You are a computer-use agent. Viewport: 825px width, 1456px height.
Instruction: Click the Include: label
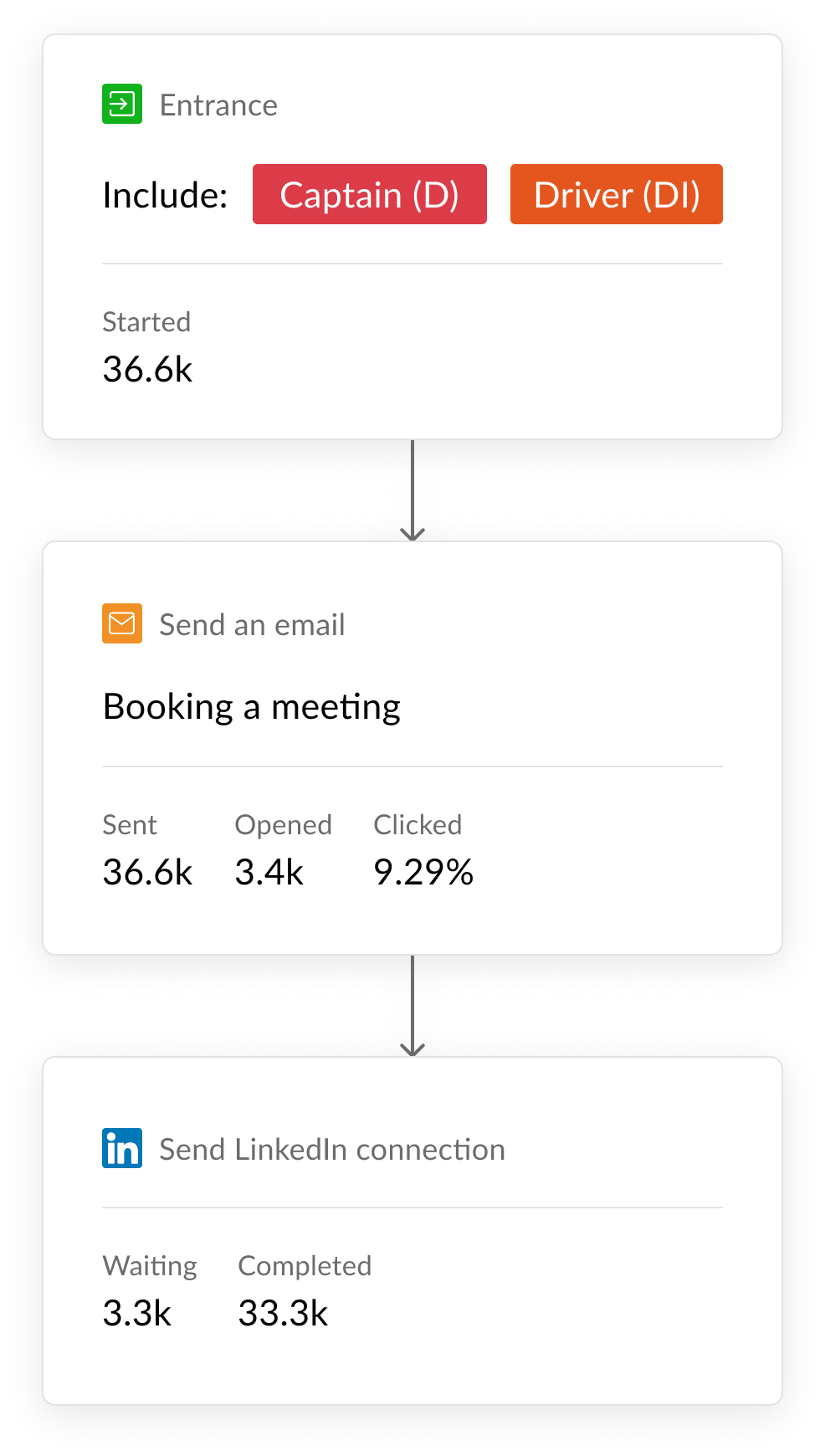pos(165,195)
